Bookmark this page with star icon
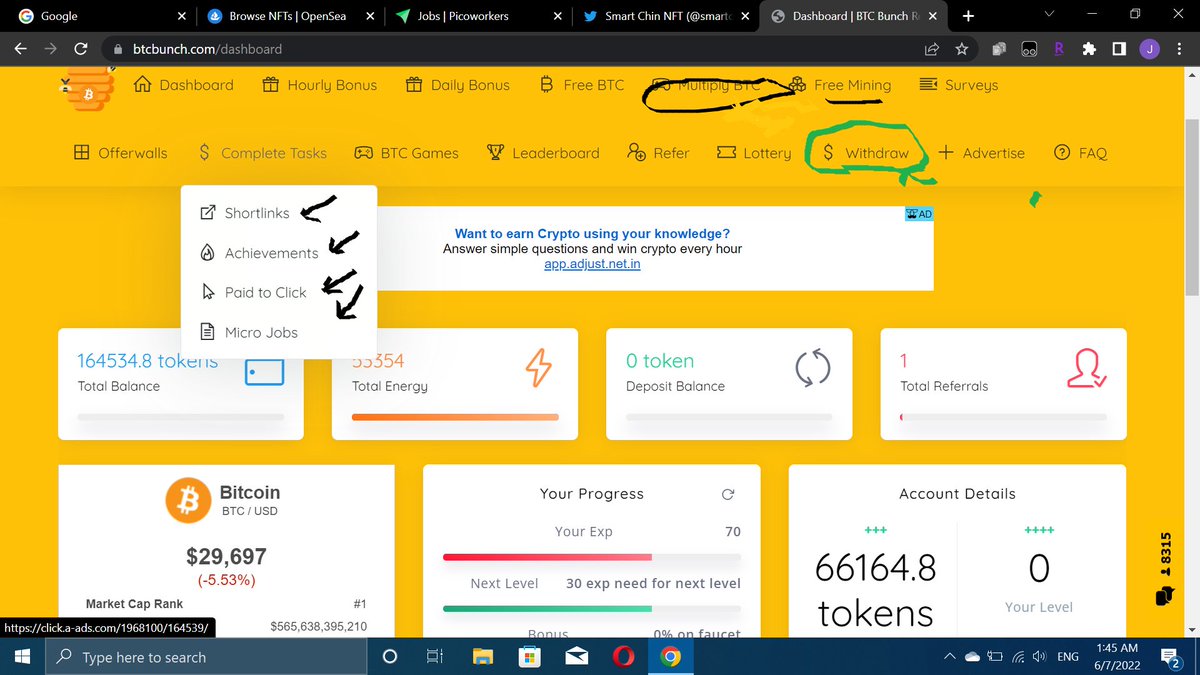1200x675 pixels. coord(962,49)
